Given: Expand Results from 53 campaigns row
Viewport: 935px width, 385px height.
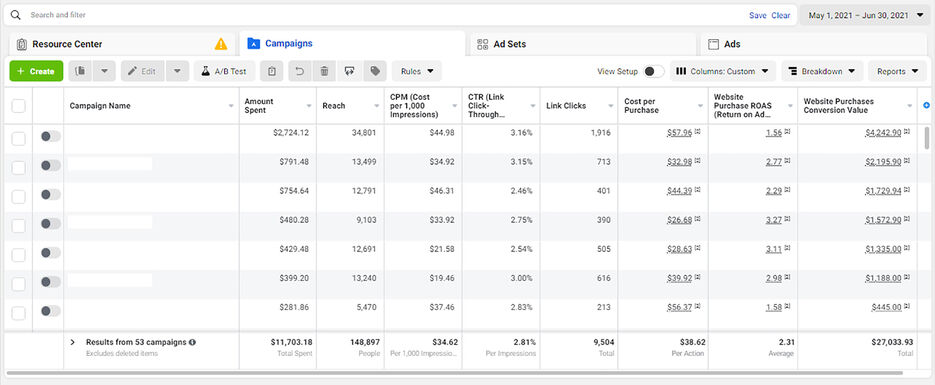Looking at the screenshot, I should coord(73,342).
